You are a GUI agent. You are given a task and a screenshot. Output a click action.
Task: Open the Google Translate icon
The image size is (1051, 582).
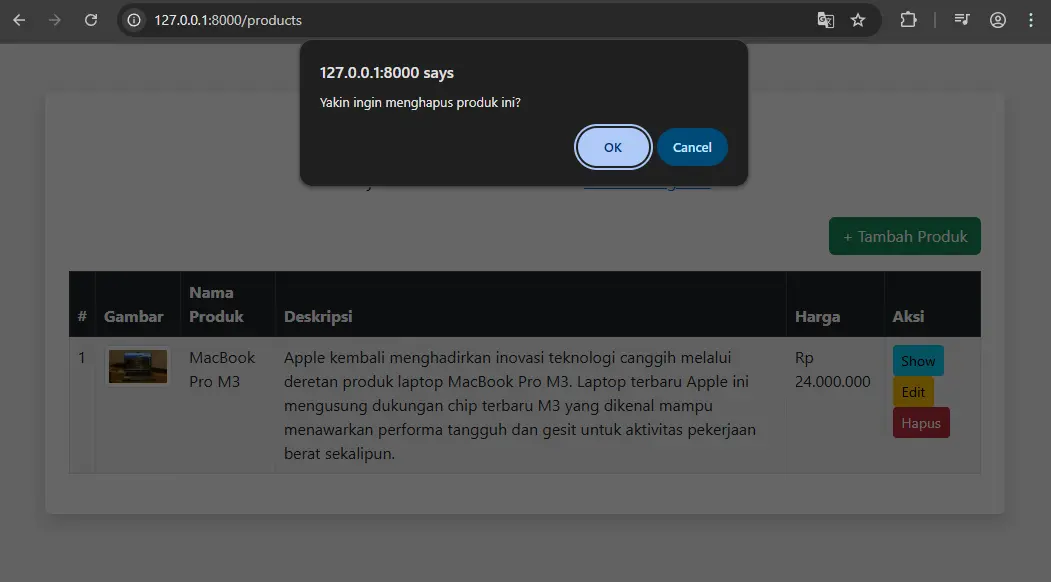825,20
